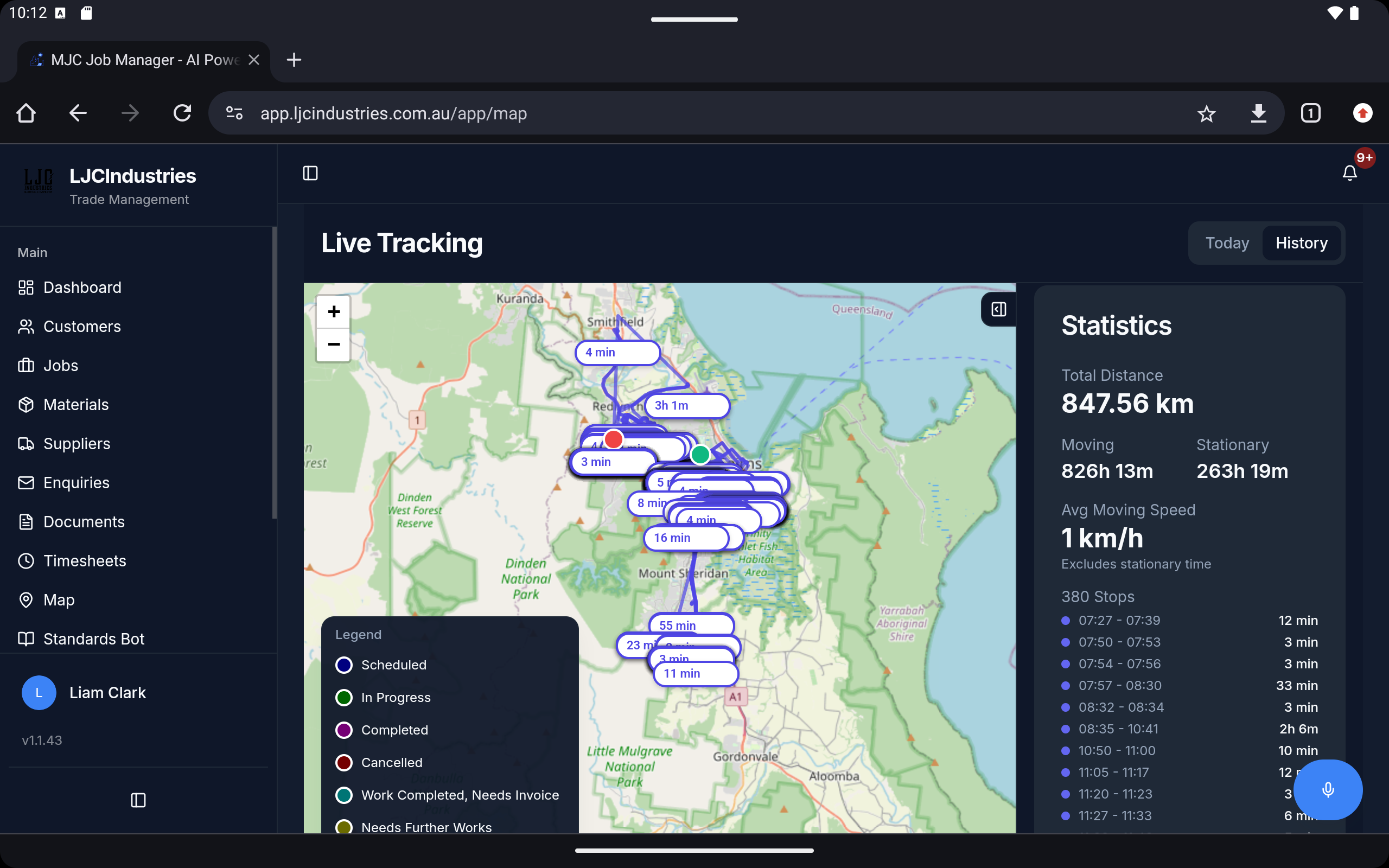This screenshot has width=1389, height=868.
Task: Open Liam Clark user profile
Action: pos(107,693)
